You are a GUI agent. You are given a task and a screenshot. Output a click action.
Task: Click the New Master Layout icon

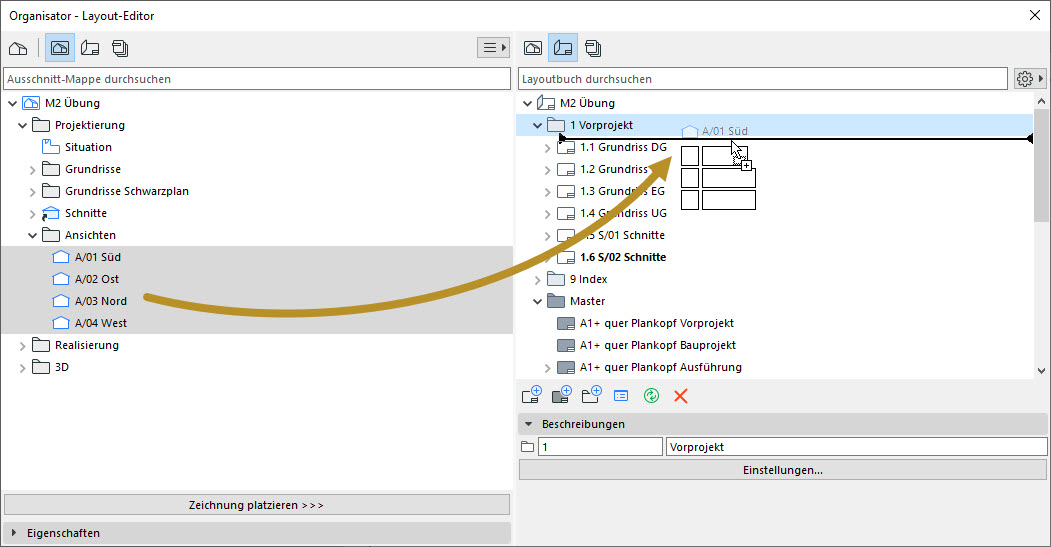click(561, 395)
